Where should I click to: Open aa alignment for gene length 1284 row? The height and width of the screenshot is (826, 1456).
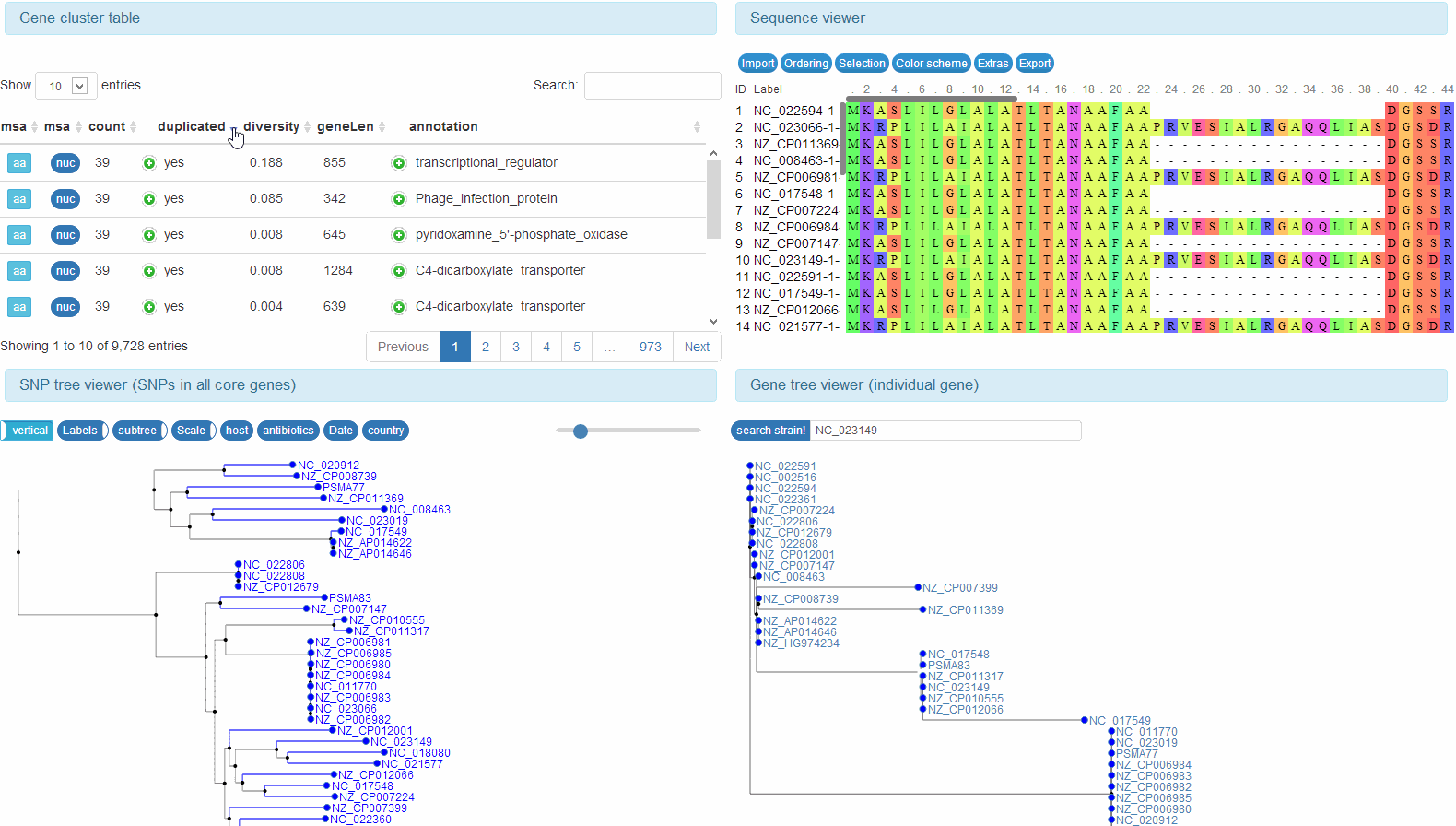19,271
